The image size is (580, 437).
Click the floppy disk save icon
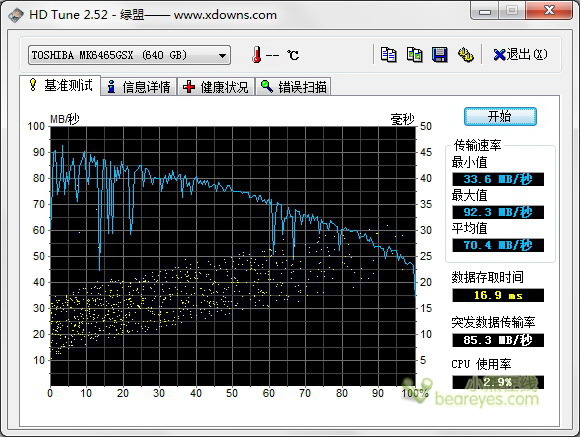coord(440,55)
